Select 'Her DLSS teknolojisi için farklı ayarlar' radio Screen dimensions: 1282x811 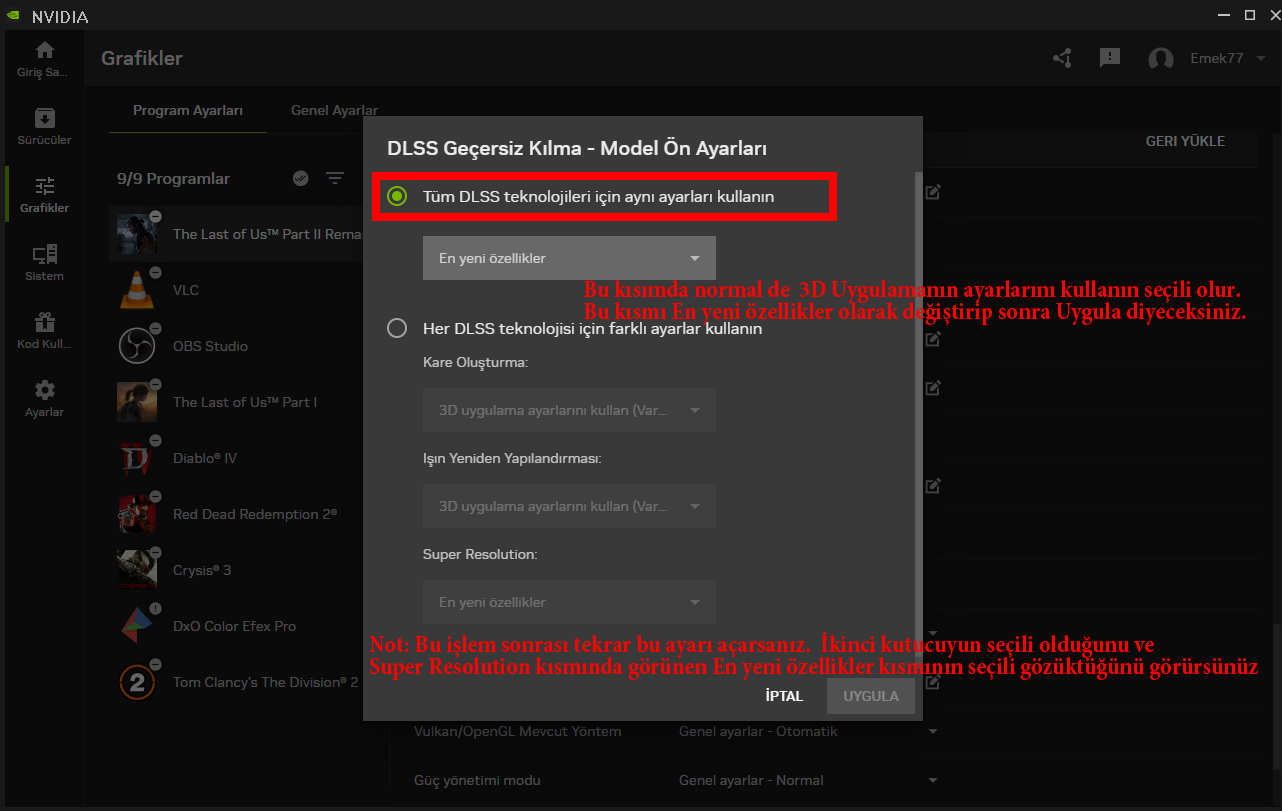pyautogui.click(x=397, y=328)
